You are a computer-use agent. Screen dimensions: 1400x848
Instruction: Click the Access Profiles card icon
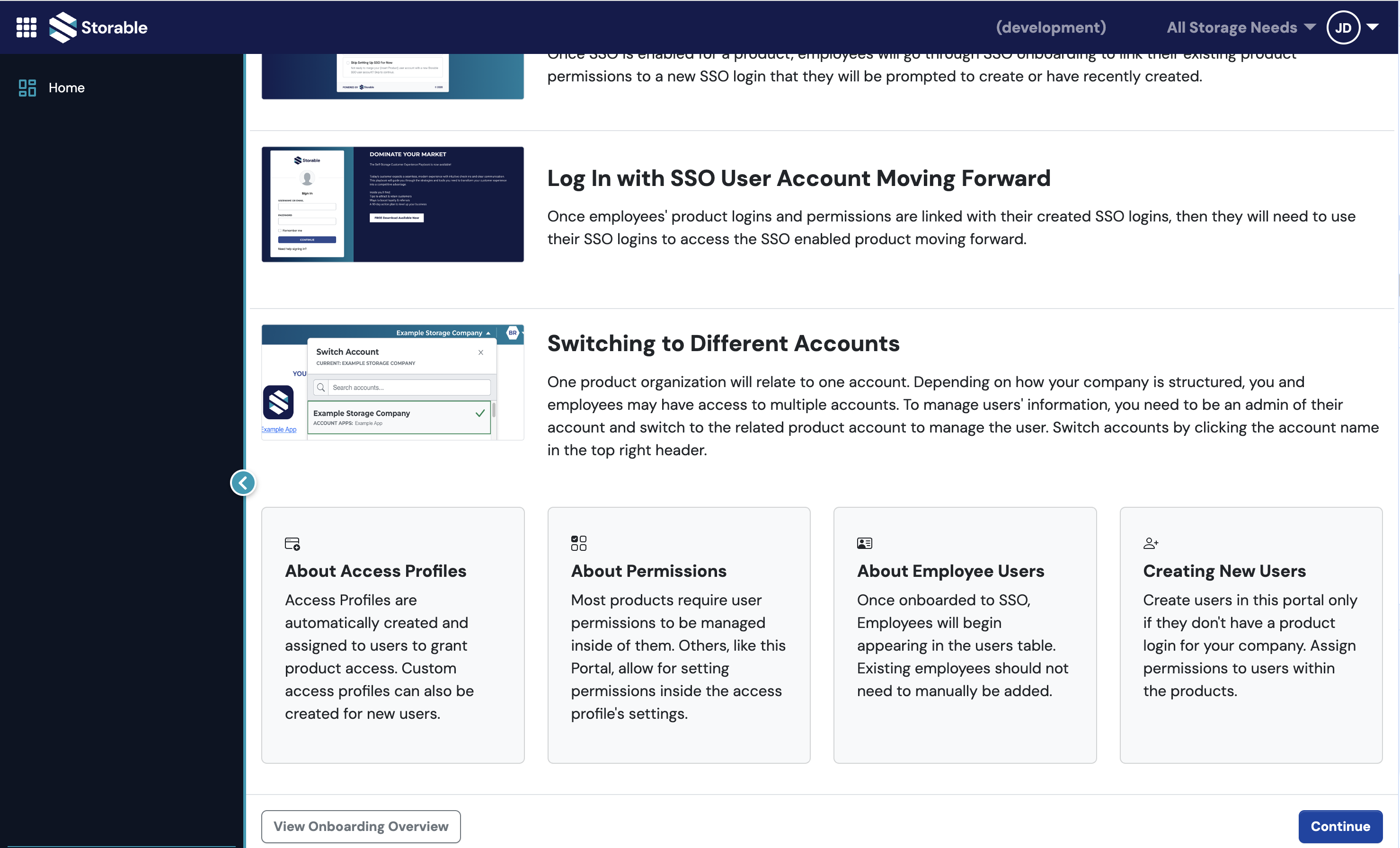point(292,544)
